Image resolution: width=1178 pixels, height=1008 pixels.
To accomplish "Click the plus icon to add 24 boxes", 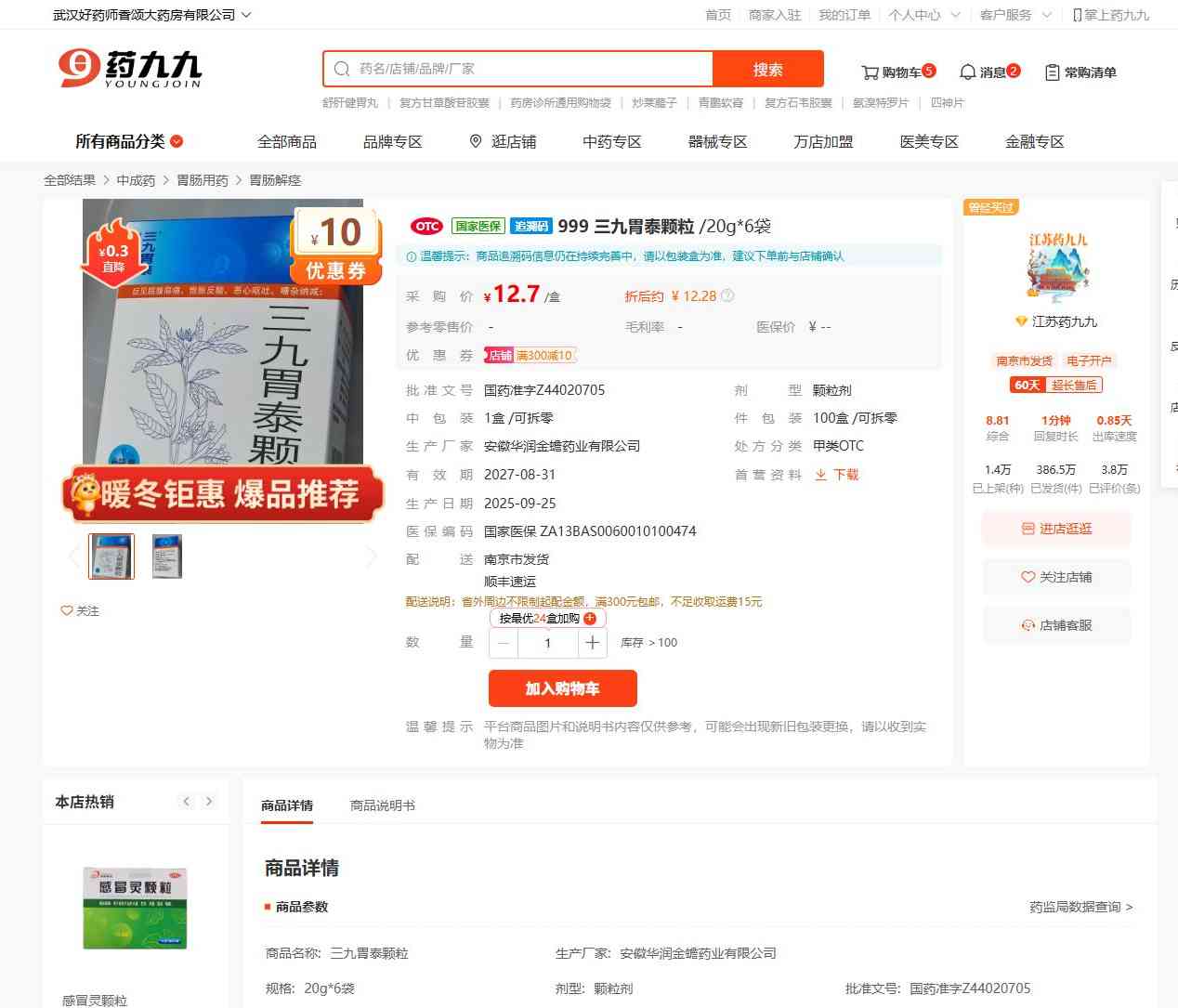I will point(590,619).
